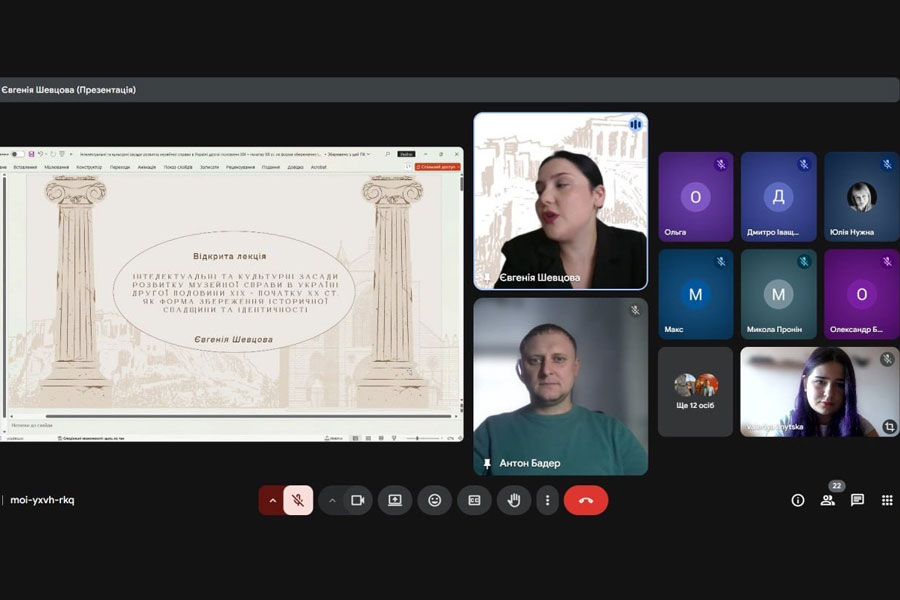
Task: Leave the call with red hang-up button
Action: [586, 500]
